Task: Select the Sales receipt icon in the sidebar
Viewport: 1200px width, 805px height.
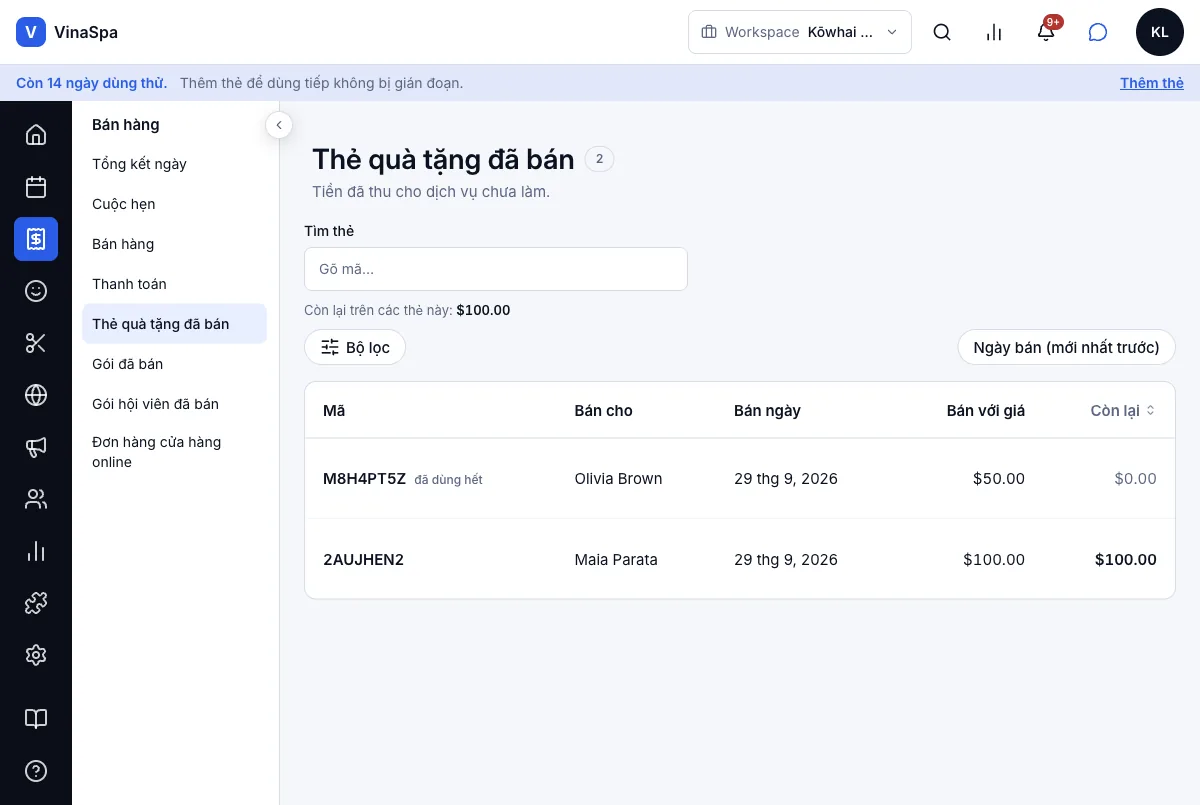Action: 36,239
